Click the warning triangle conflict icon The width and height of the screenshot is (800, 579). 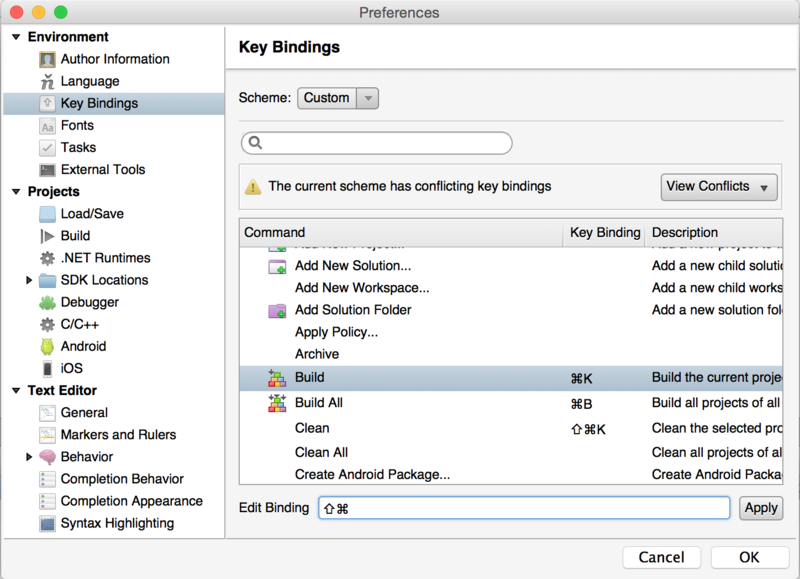tap(253, 187)
